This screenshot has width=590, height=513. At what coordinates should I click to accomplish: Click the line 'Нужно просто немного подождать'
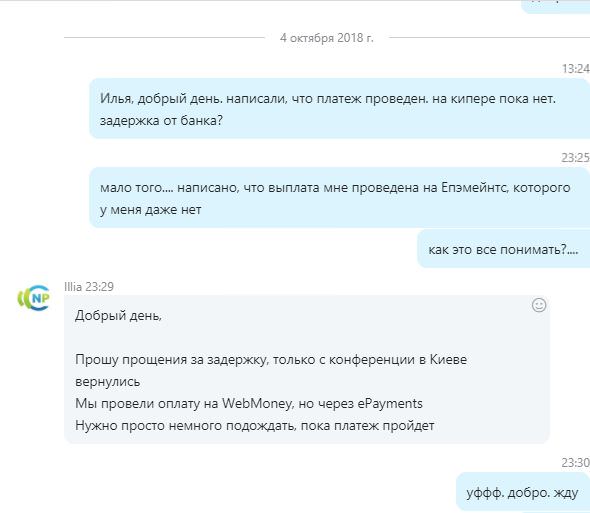tap(255, 426)
